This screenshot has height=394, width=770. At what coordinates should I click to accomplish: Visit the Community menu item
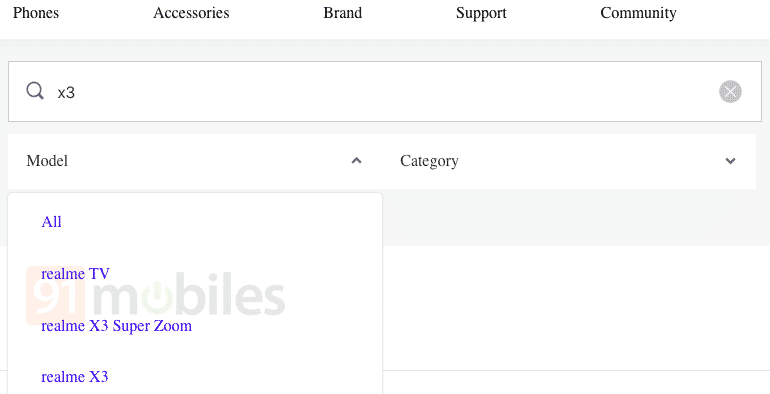point(638,13)
